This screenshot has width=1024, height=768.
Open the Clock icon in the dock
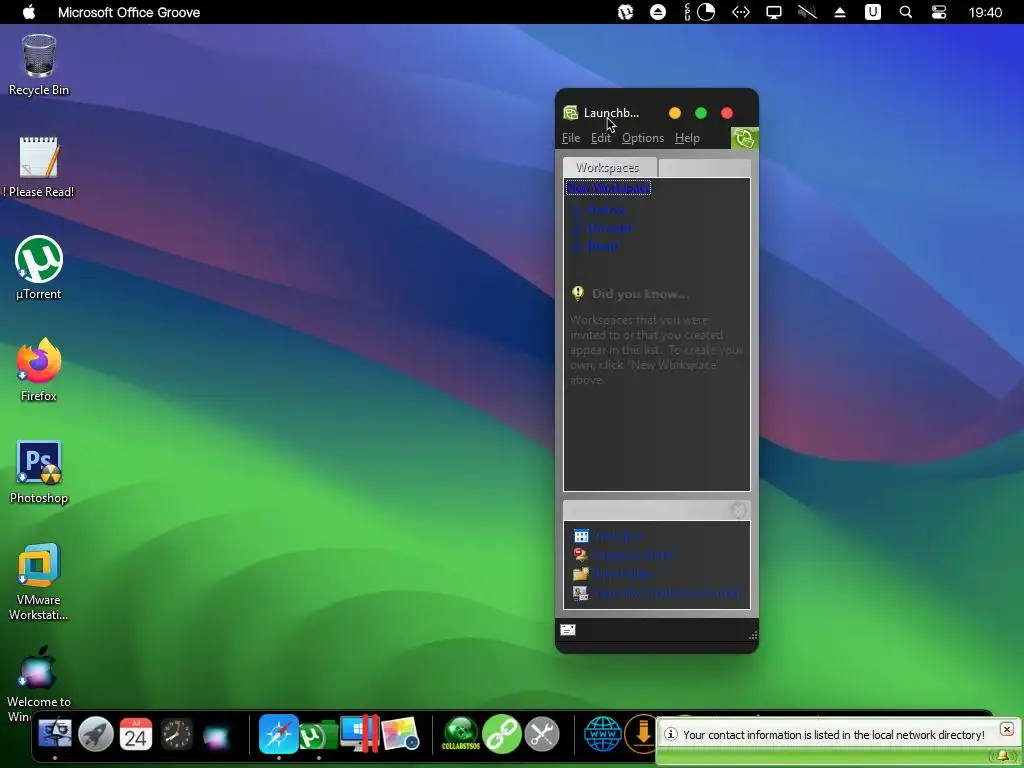click(x=176, y=735)
